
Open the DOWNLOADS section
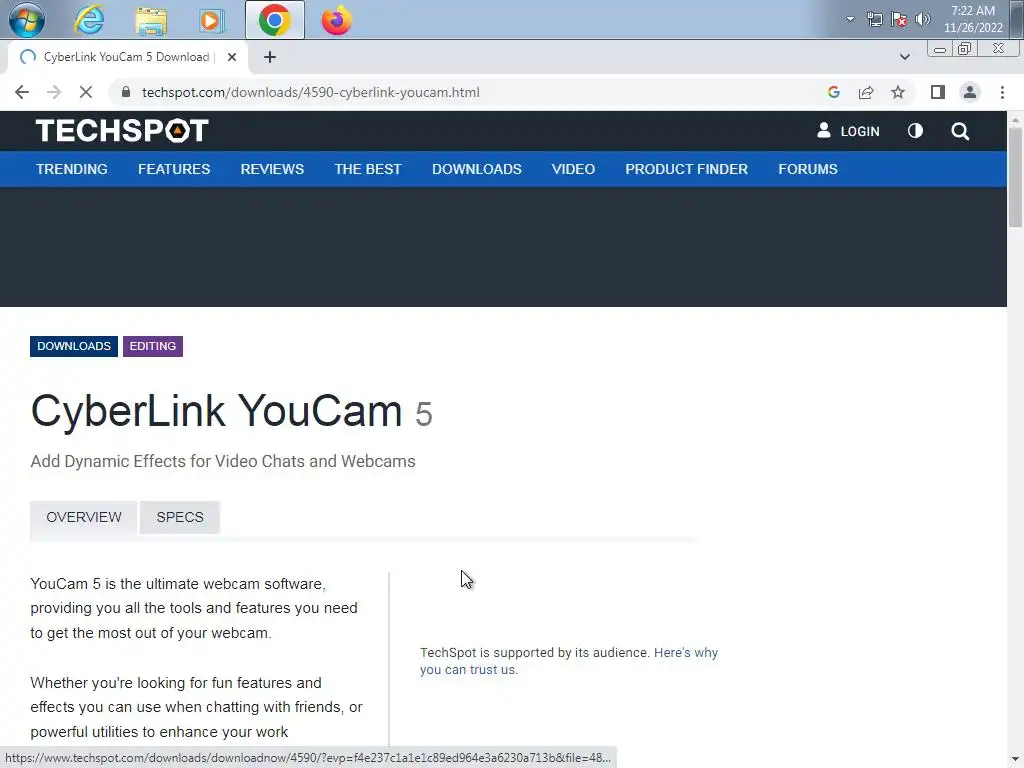point(477,169)
